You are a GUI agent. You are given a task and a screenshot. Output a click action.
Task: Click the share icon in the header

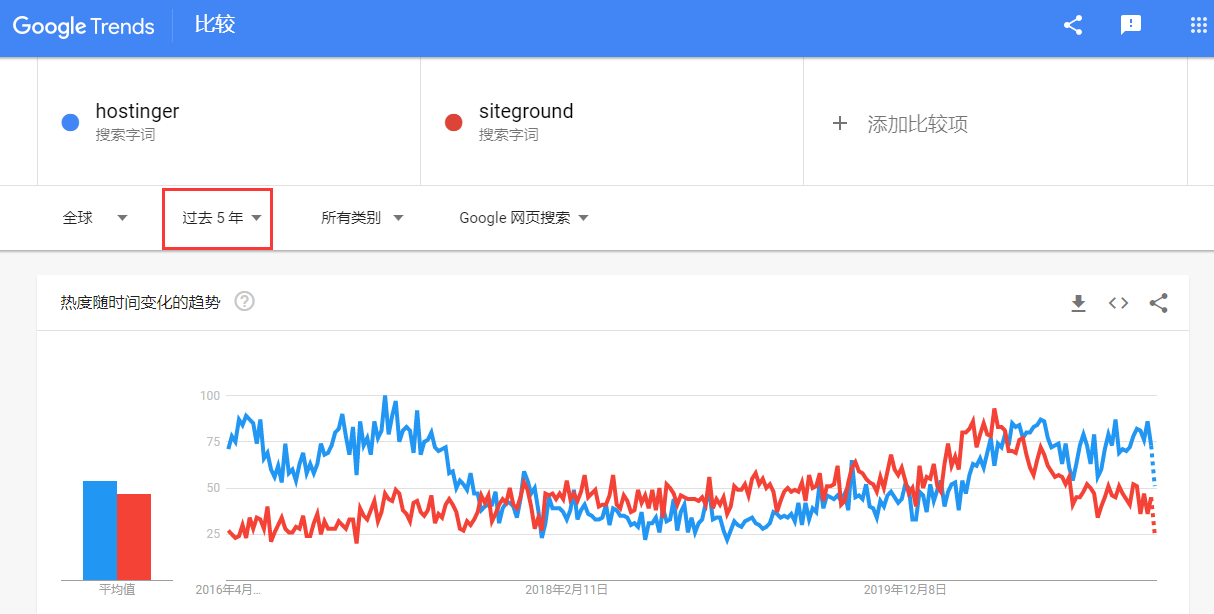click(x=1073, y=26)
